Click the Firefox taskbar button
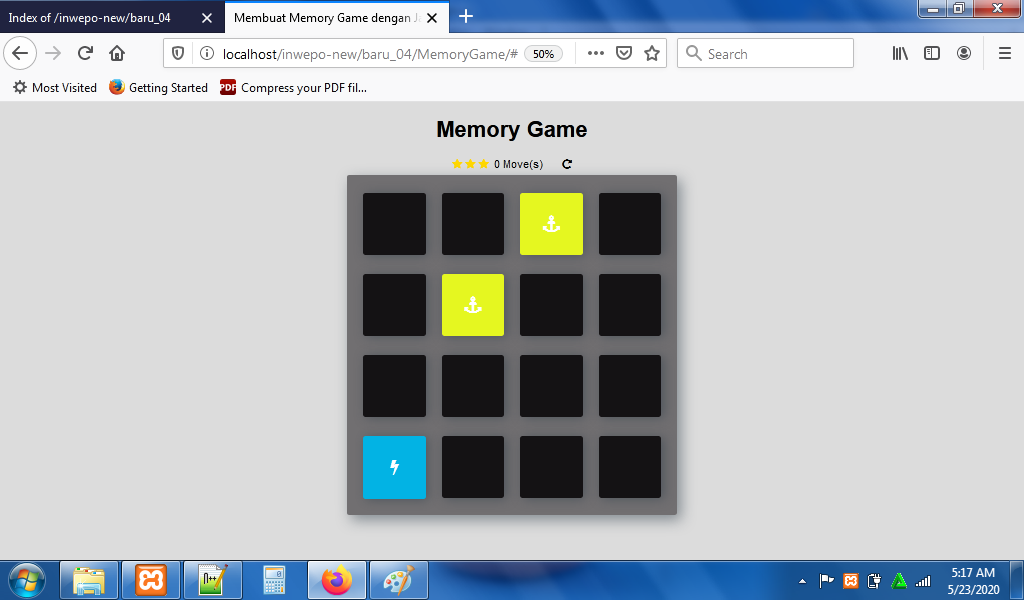 (337, 580)
